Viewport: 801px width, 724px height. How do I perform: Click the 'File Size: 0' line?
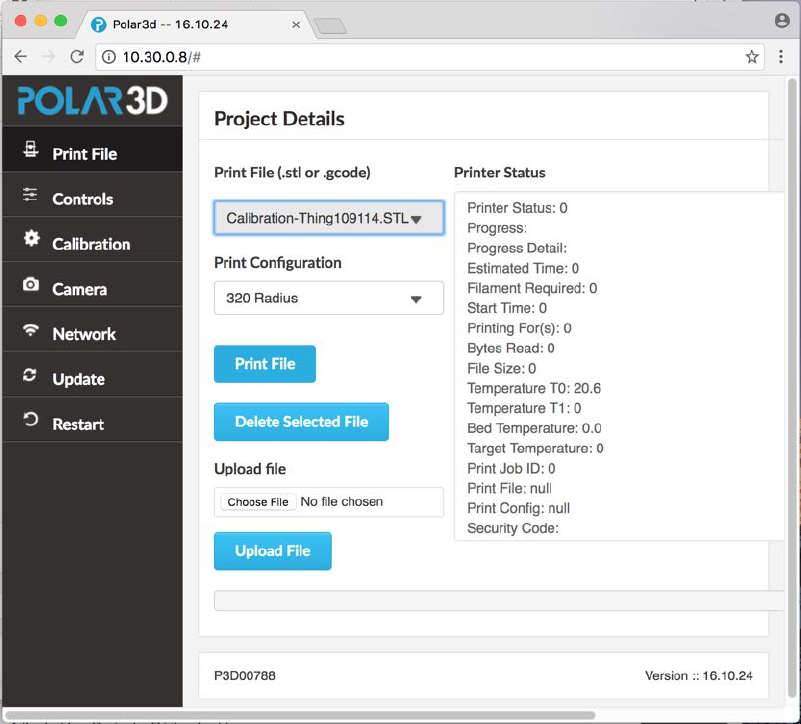pos(501,368)
